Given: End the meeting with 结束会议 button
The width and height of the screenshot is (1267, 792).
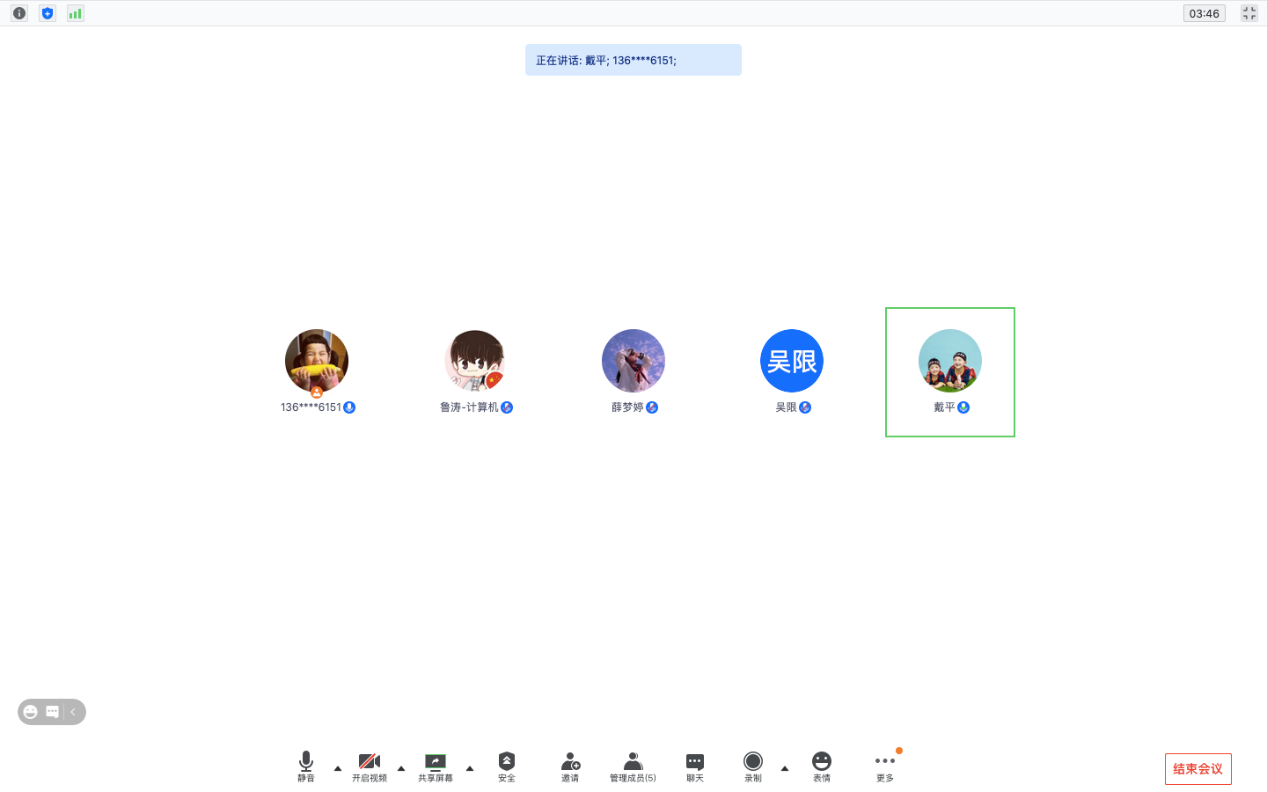Looking at the screenshot, I should 1197,769.
